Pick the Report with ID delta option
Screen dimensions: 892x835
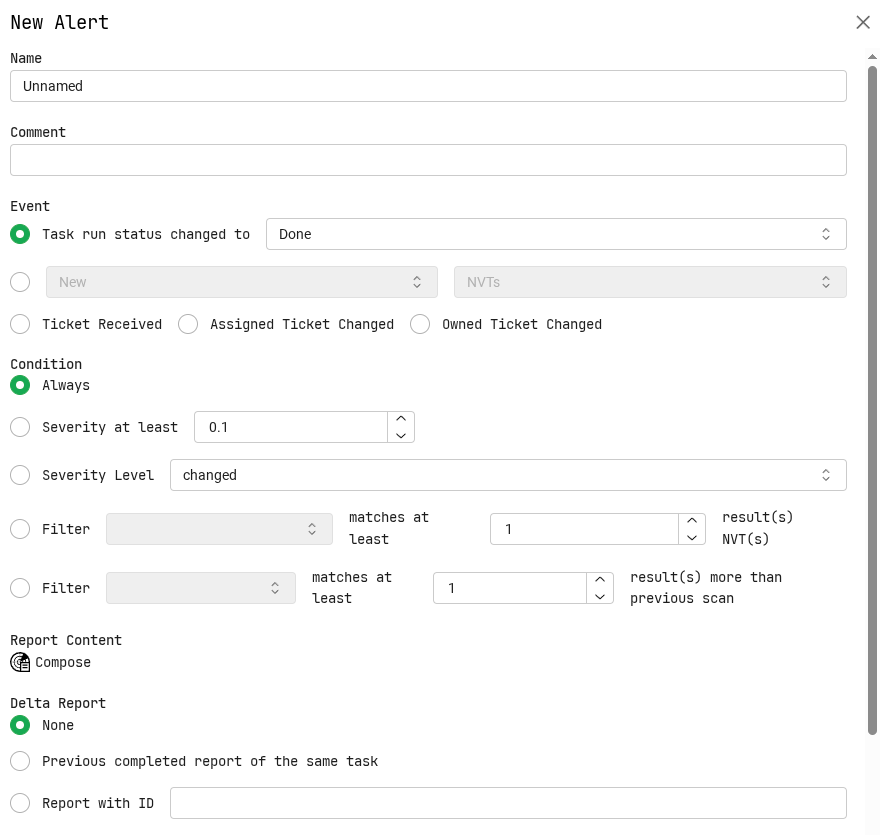tap(20, 803)
